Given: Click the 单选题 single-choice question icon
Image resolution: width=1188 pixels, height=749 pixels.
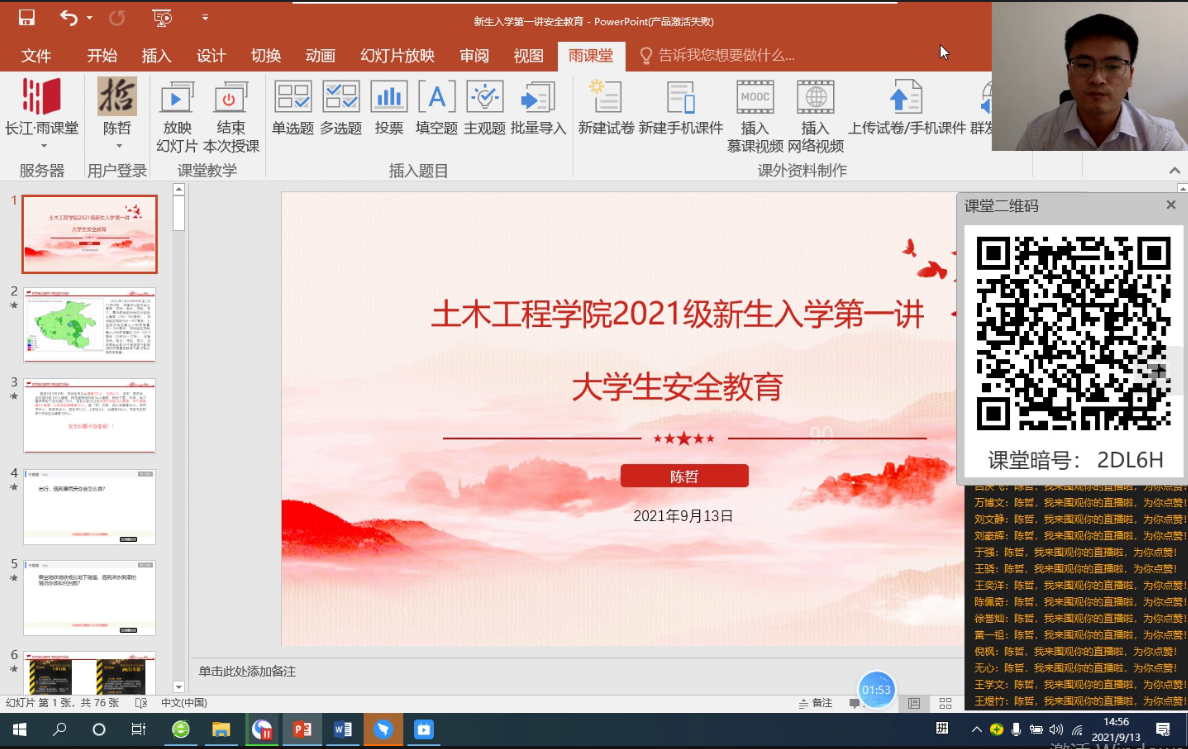Looking at the screenshot, I should pos(292,98).
